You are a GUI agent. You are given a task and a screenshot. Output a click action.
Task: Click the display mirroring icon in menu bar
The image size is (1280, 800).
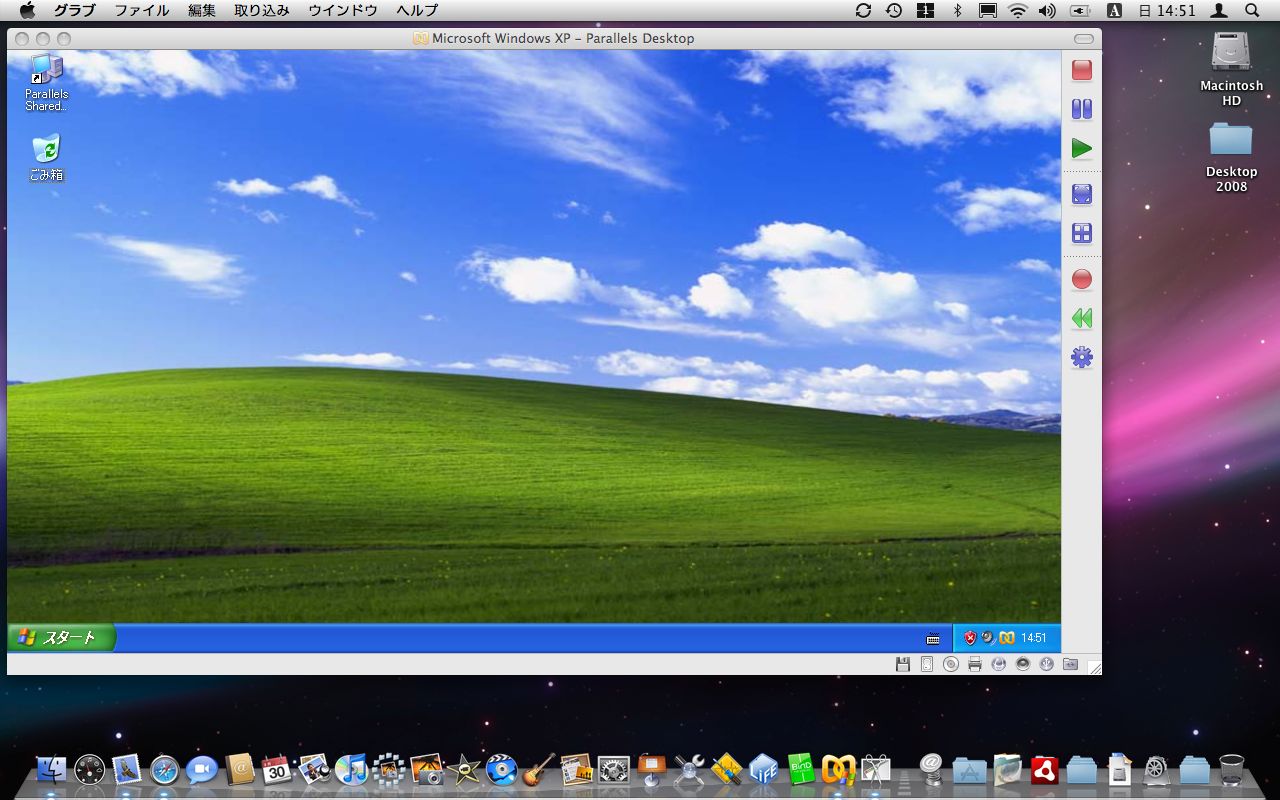point(987,11)
